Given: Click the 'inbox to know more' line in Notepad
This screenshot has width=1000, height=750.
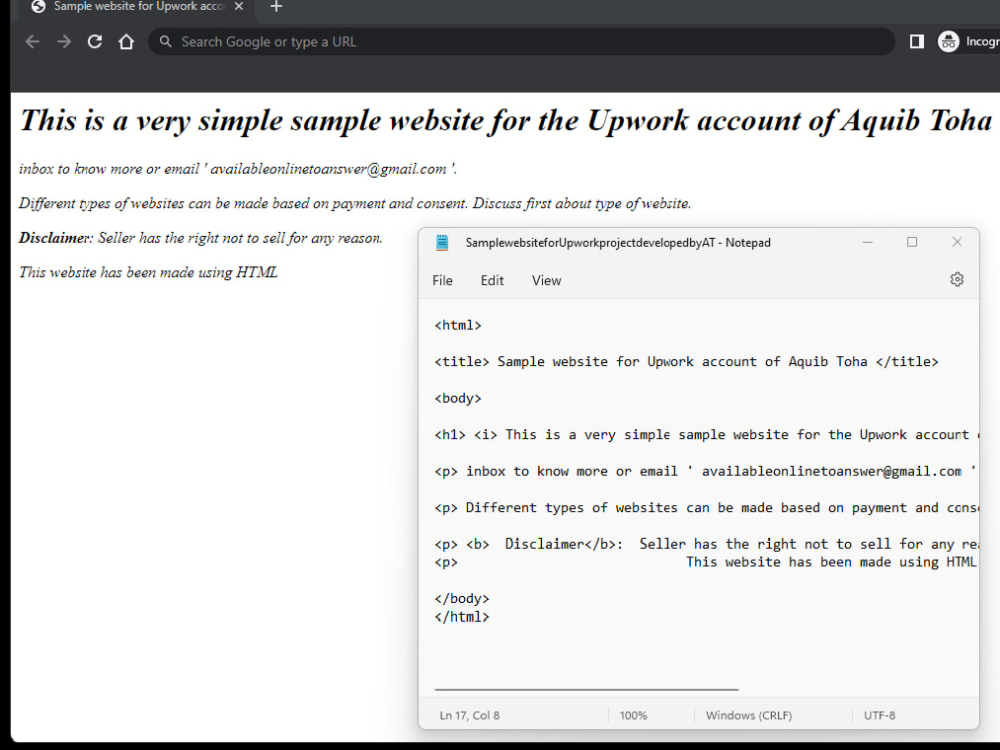Looking at the screenshot, I should click(x=705, y=471).
